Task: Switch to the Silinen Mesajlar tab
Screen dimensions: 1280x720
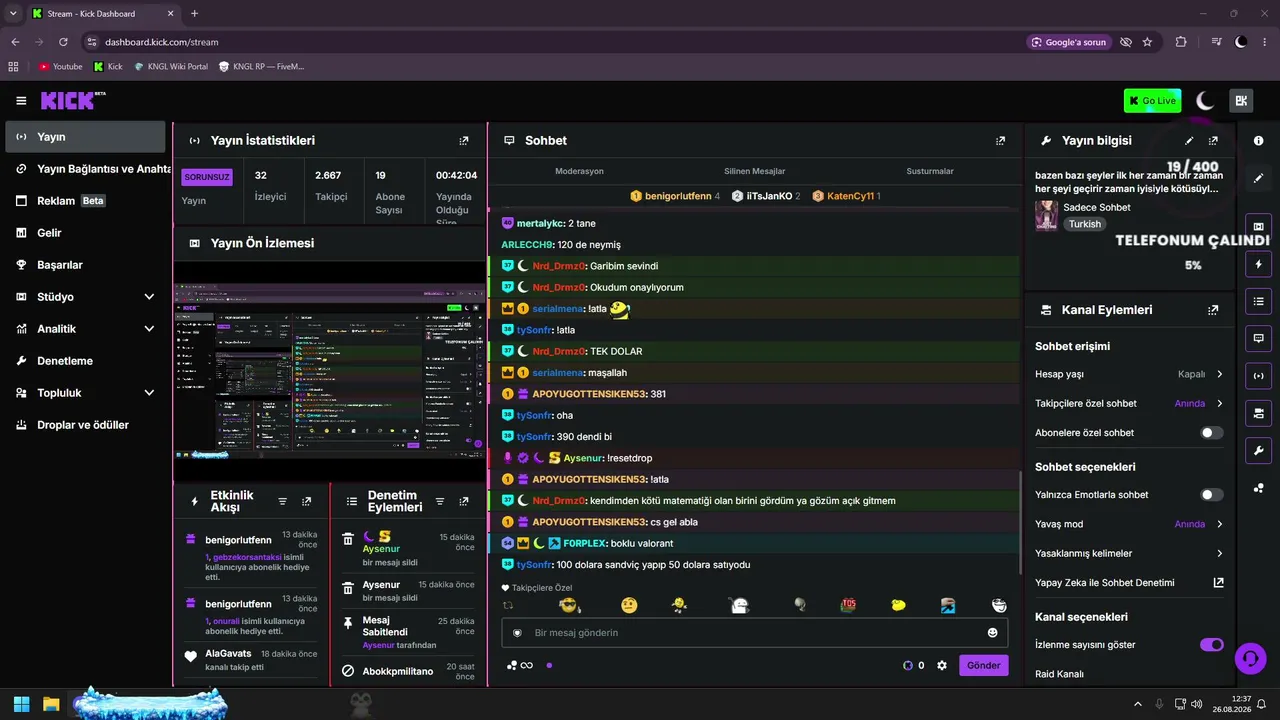Action: pos(755,171)
